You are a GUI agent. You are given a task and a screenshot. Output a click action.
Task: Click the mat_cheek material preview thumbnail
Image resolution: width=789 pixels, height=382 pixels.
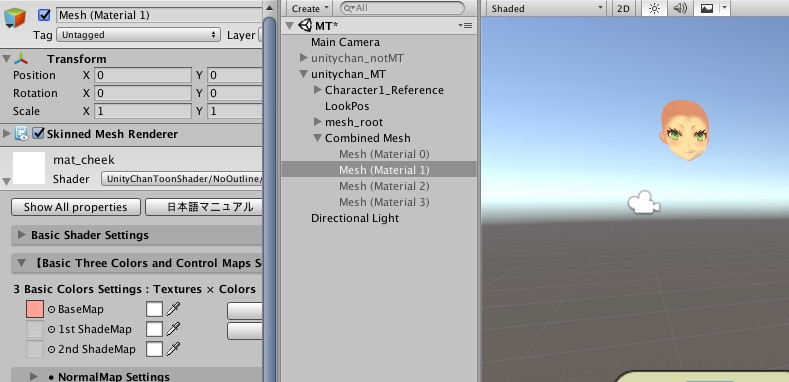[x=29, y=168]
